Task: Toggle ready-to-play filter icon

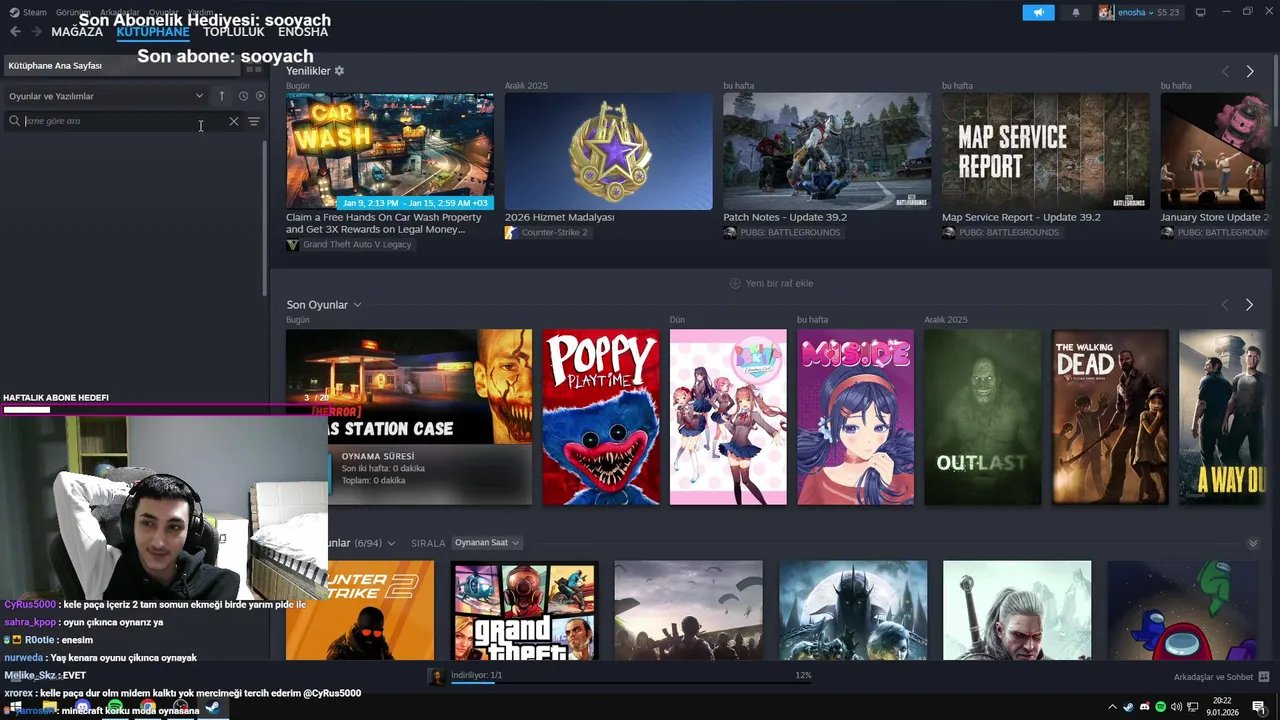Action: click(260, 96)
